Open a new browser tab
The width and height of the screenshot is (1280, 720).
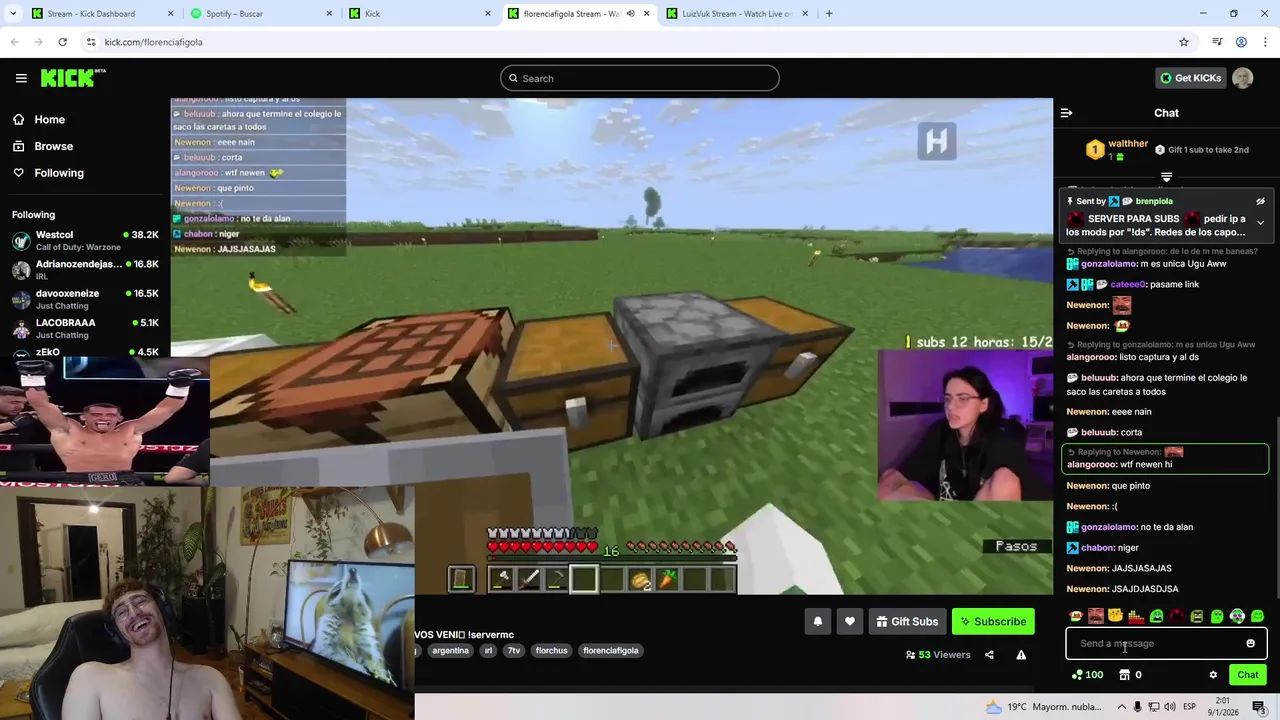click(x=829, y=14)
